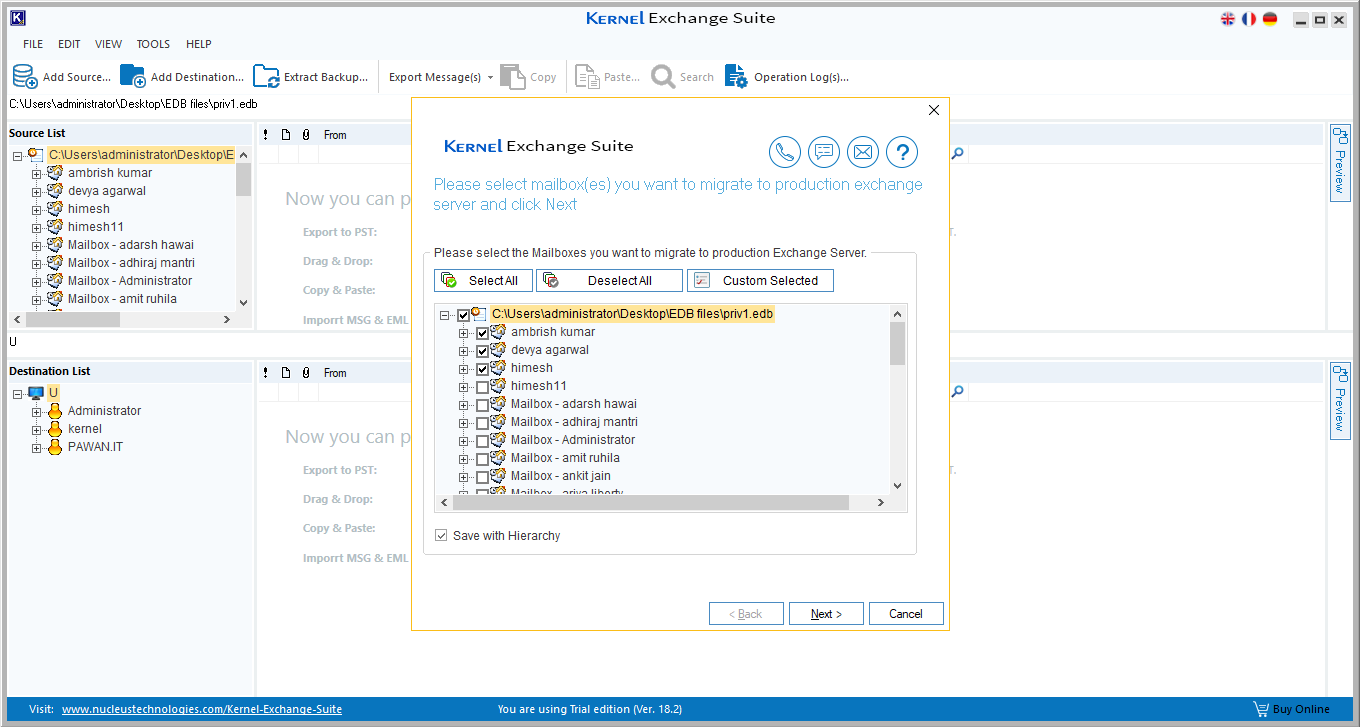Click the importance column icon in destination list header
The image size is (1360, 727).
[x=265, y=373]
